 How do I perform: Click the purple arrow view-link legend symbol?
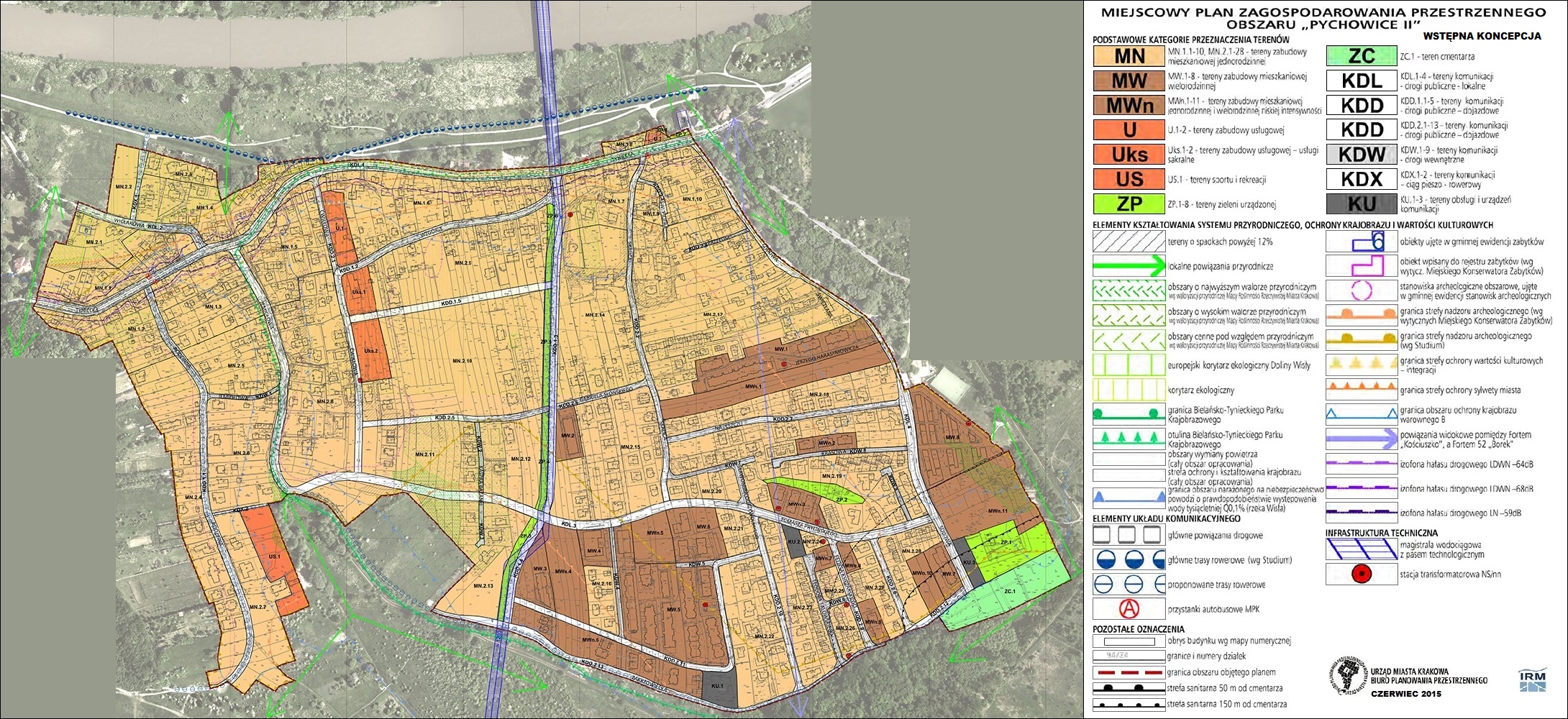tap(1362, 439)
